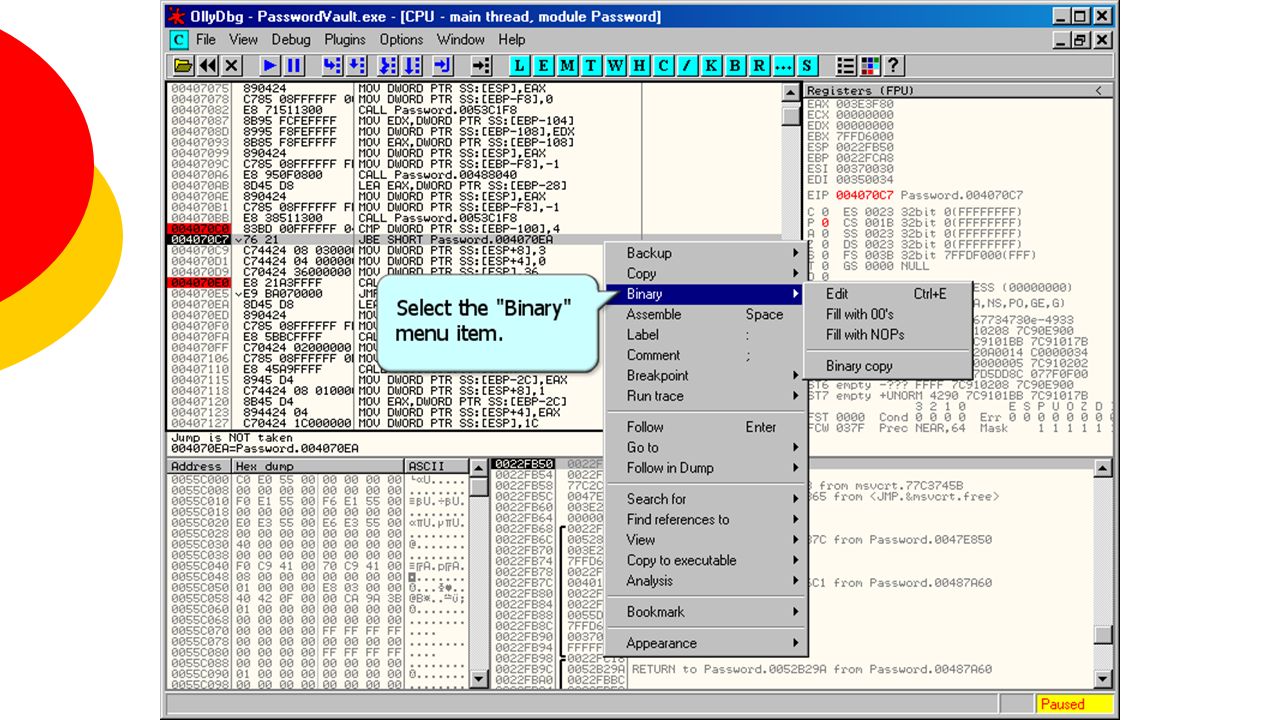
Task: Open Source window with S button
Action: 807,66
